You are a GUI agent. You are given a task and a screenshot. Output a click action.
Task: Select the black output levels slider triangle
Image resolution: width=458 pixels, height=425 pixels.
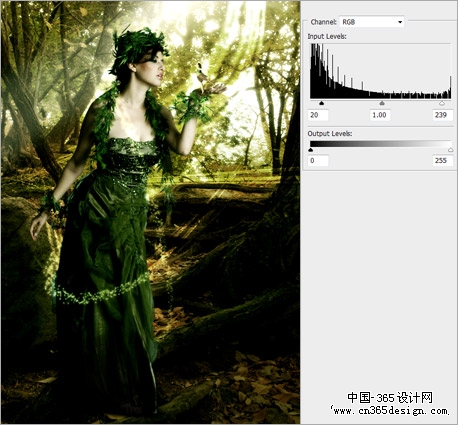pos(311,150)
